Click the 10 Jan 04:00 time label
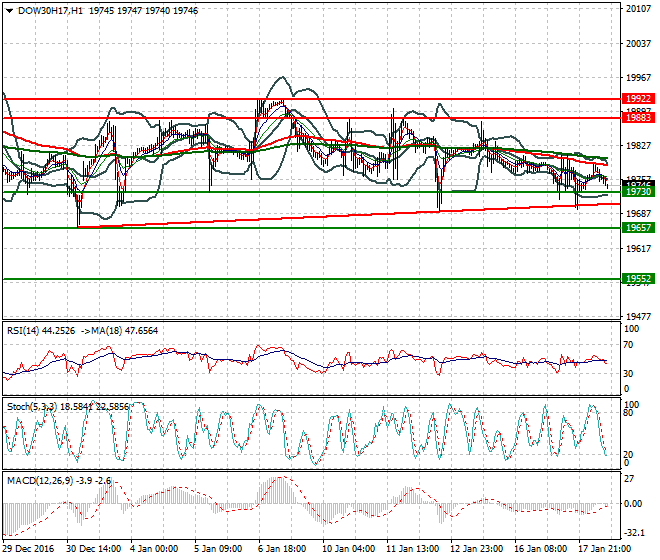660x560 pixels. coord(349,549)
